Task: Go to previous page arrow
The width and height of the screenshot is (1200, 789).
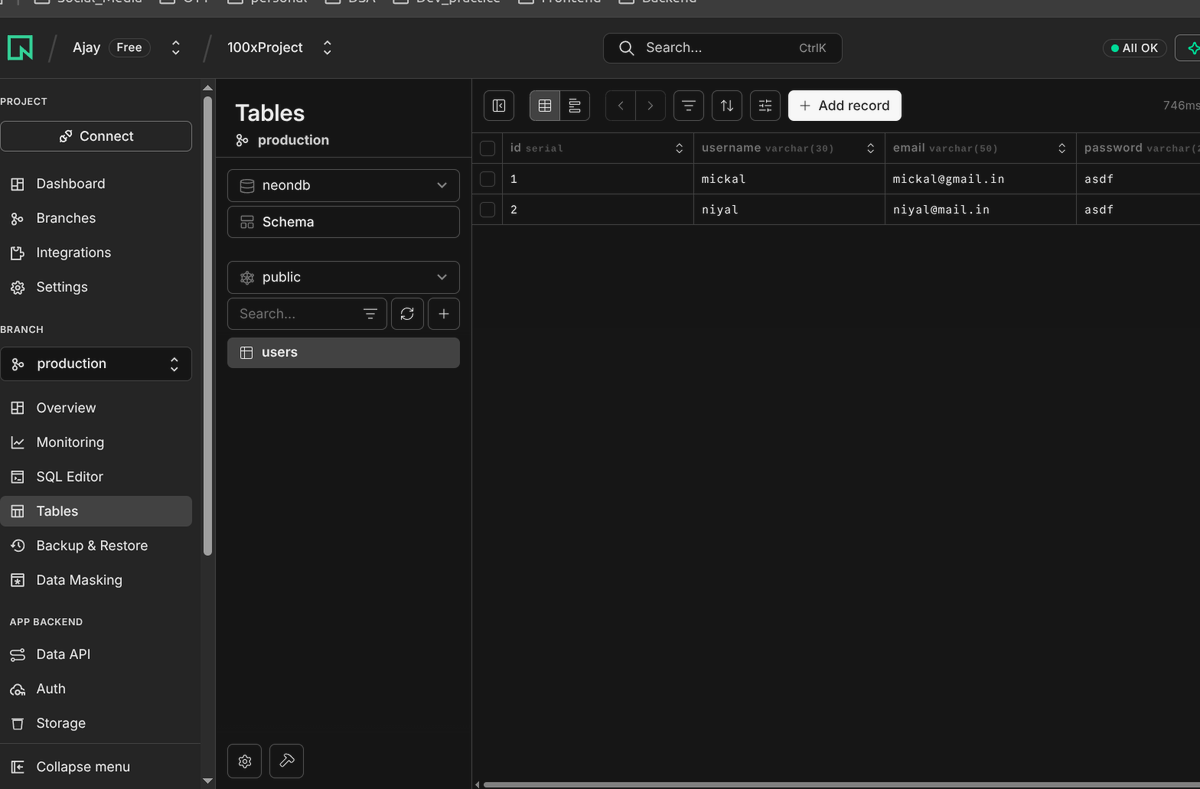Action: 620,105
